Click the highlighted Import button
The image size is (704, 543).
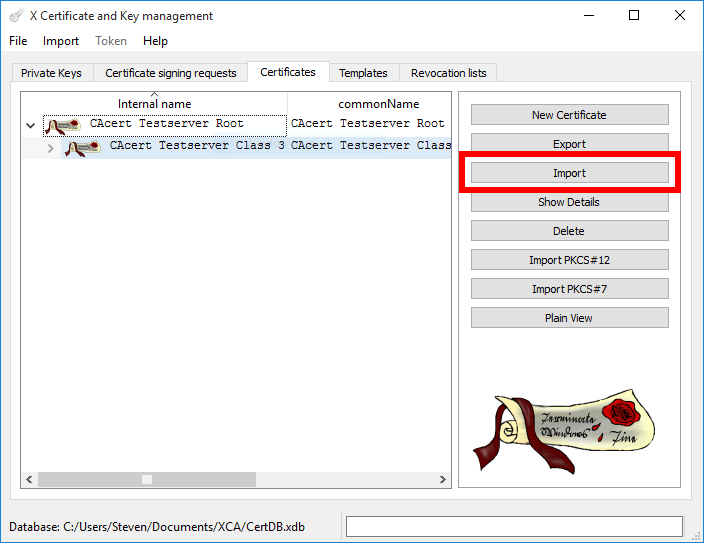coord(569,173)
